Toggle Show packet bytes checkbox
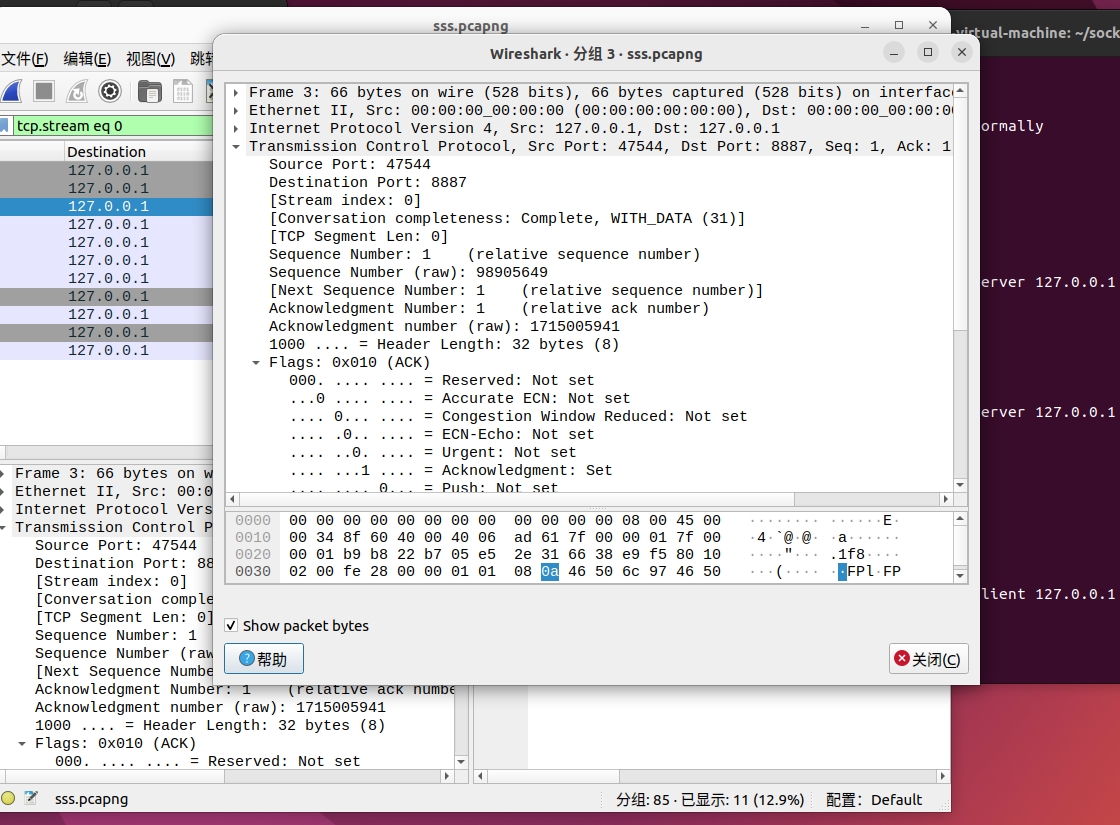The image size is (1120, 825). click(x=231, y=626)
